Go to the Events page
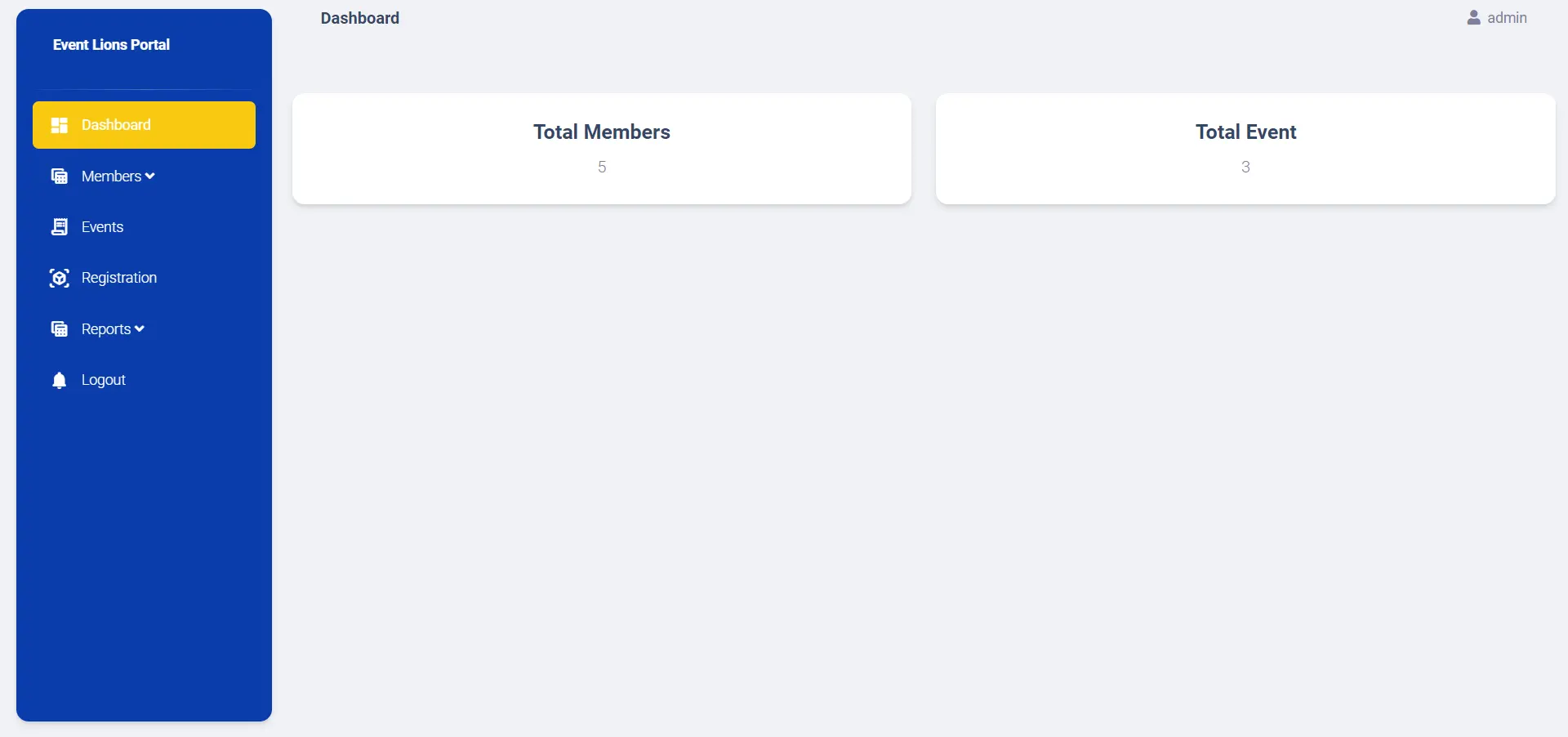Viewport: 1568px width, 737px height. tap(102, 227)
